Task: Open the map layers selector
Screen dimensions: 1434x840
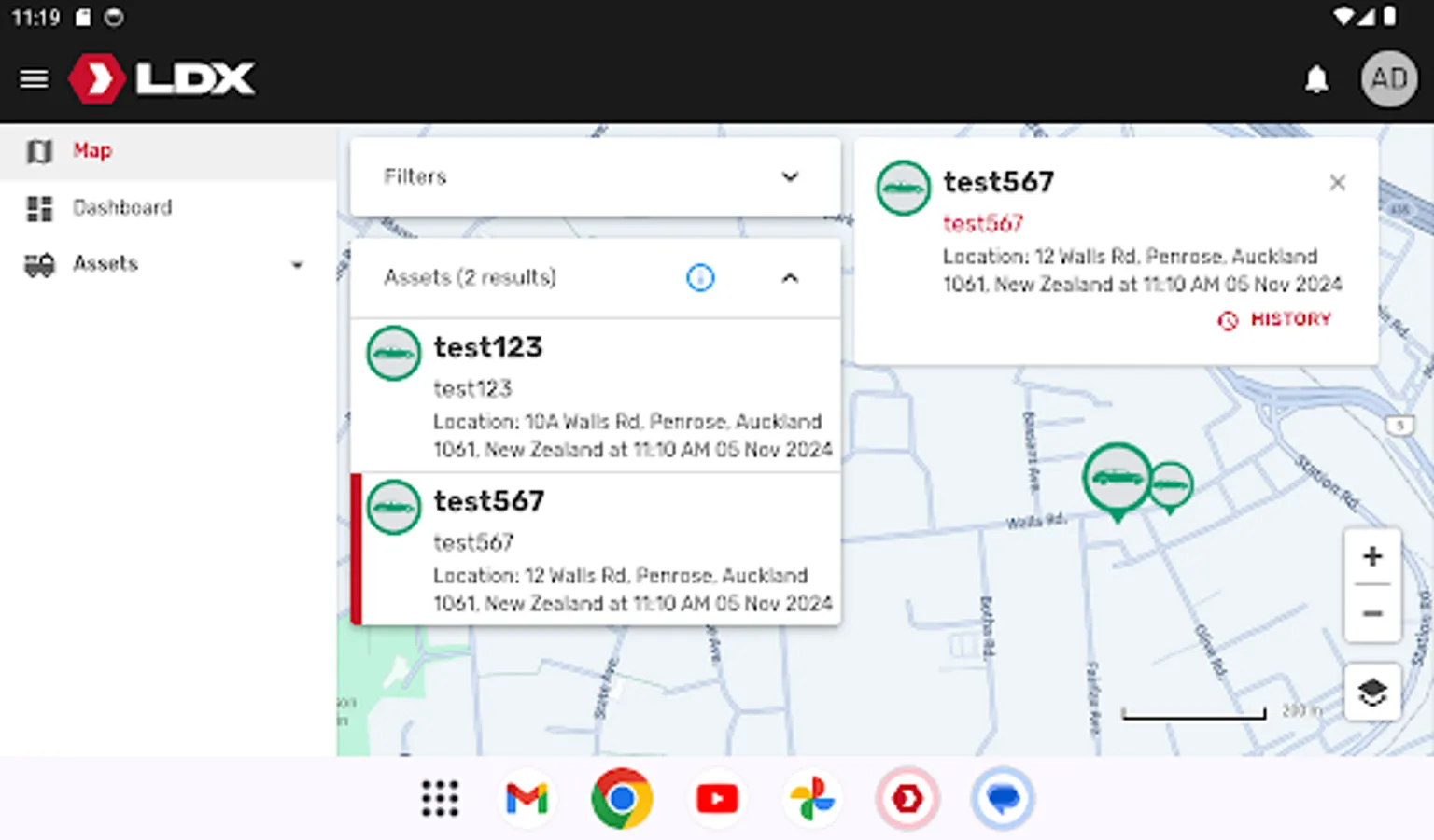Action: [x=1371, y=692]
